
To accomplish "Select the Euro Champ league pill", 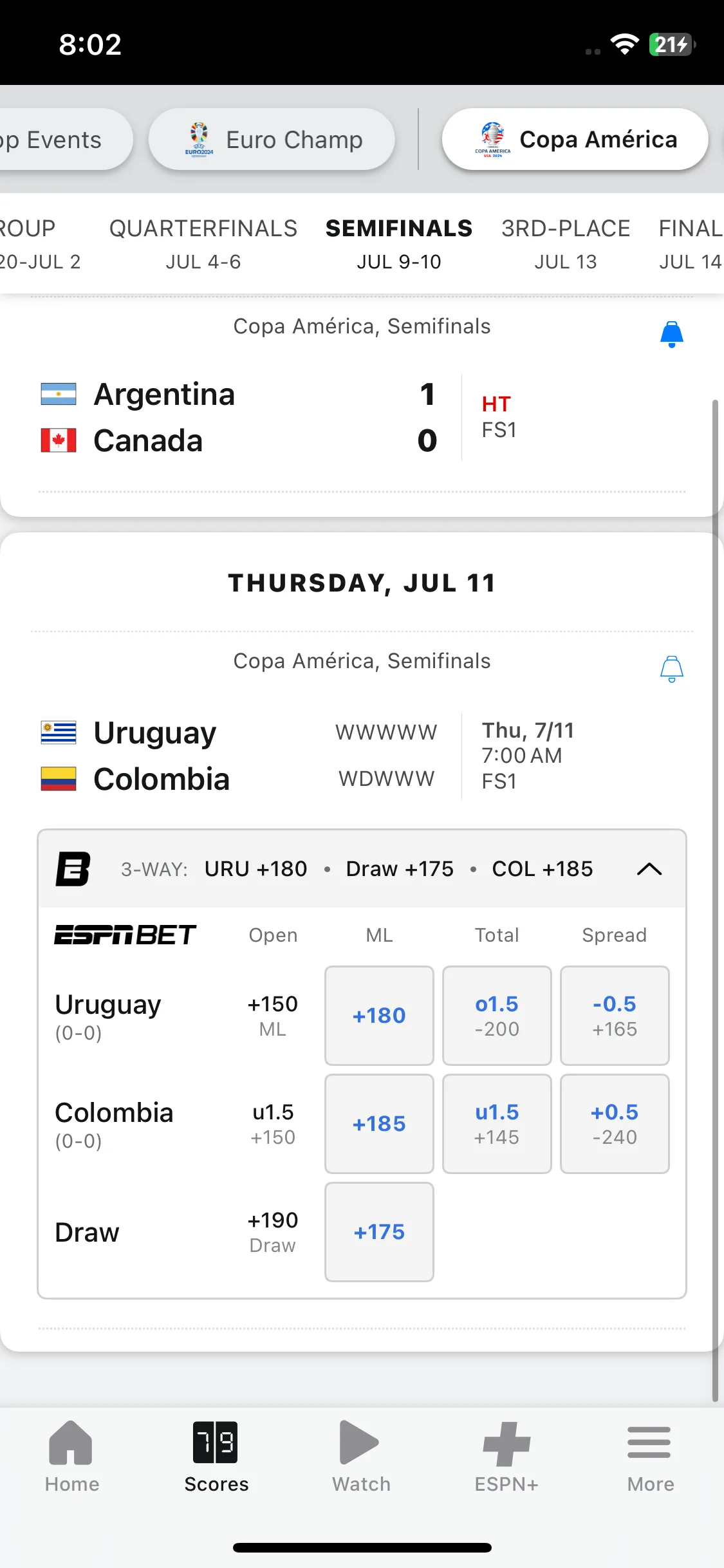I will (272, 139).
